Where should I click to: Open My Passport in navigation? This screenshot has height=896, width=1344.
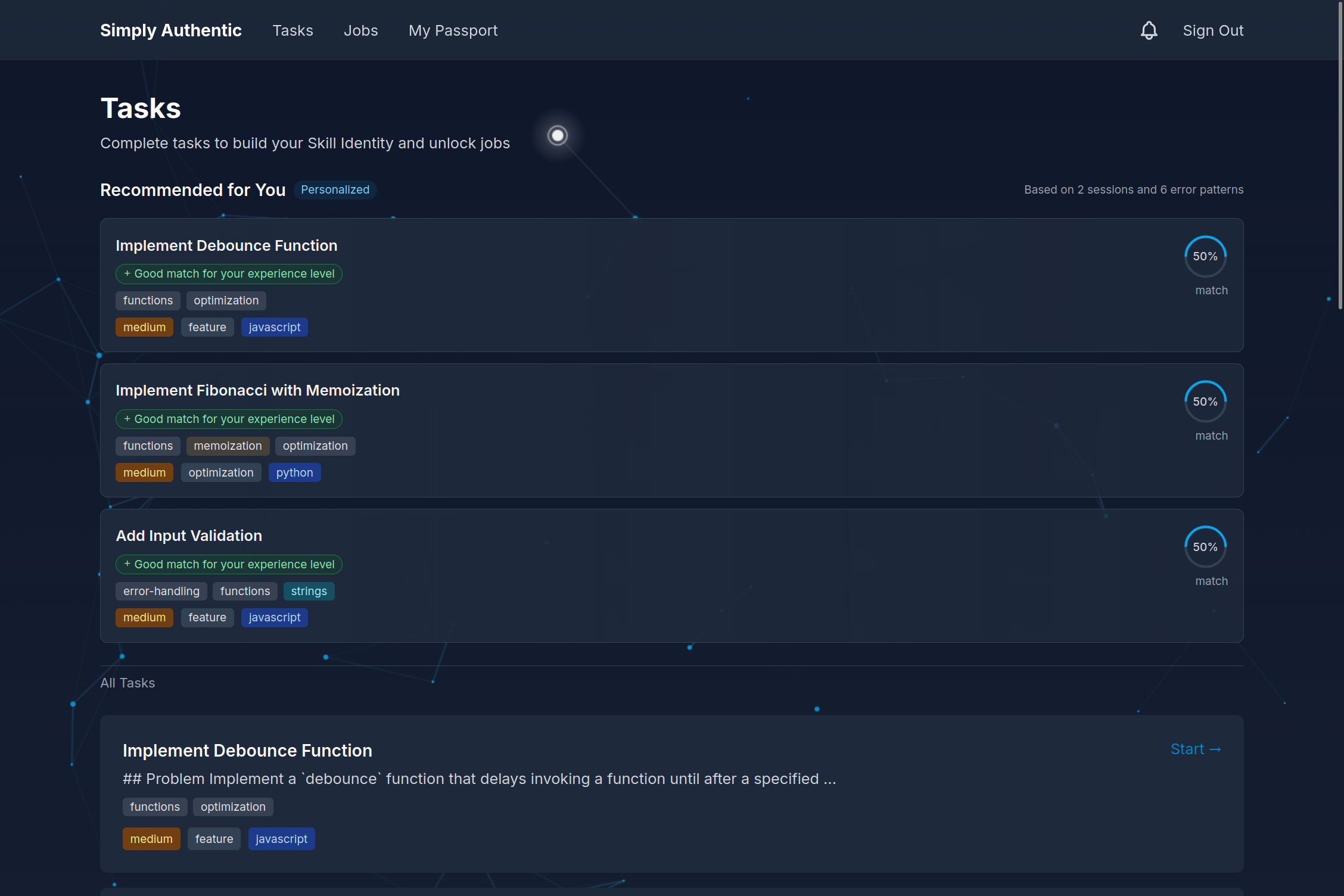(453, 30)
